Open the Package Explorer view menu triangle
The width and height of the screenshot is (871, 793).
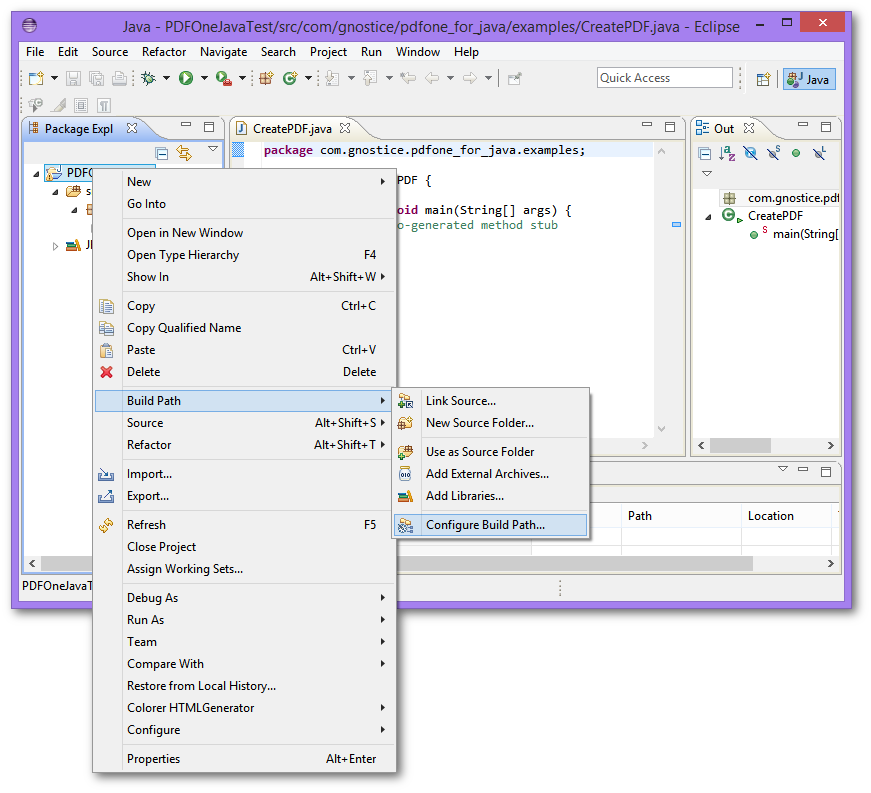(213, 148)
